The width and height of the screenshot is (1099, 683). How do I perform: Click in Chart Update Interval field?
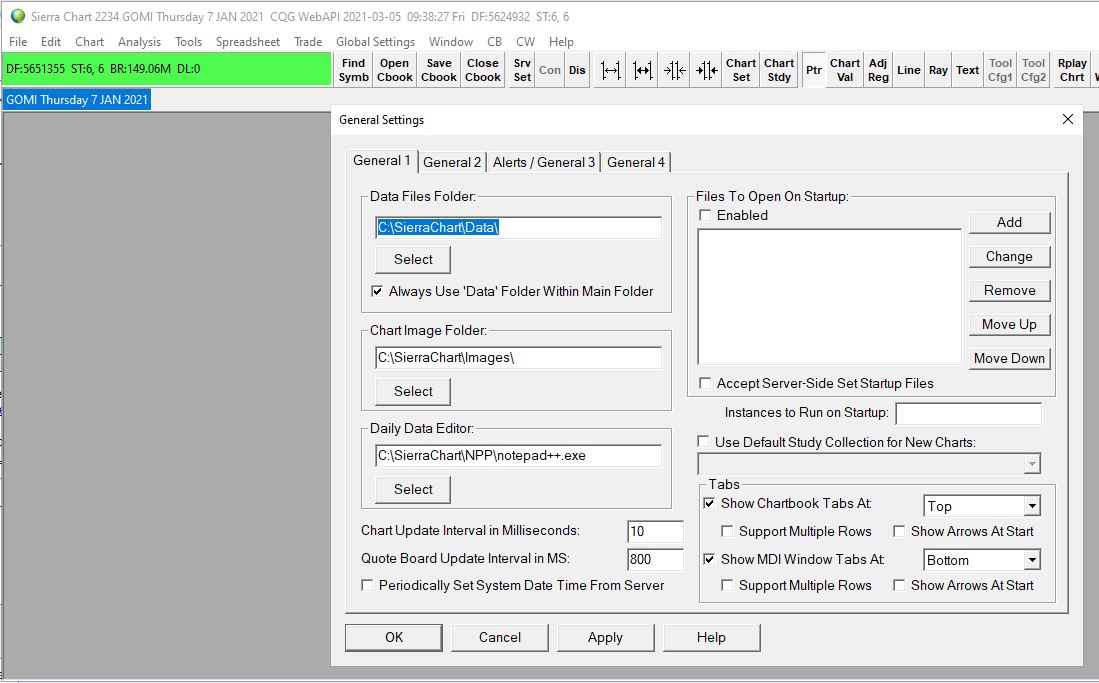tap(655, 531)
